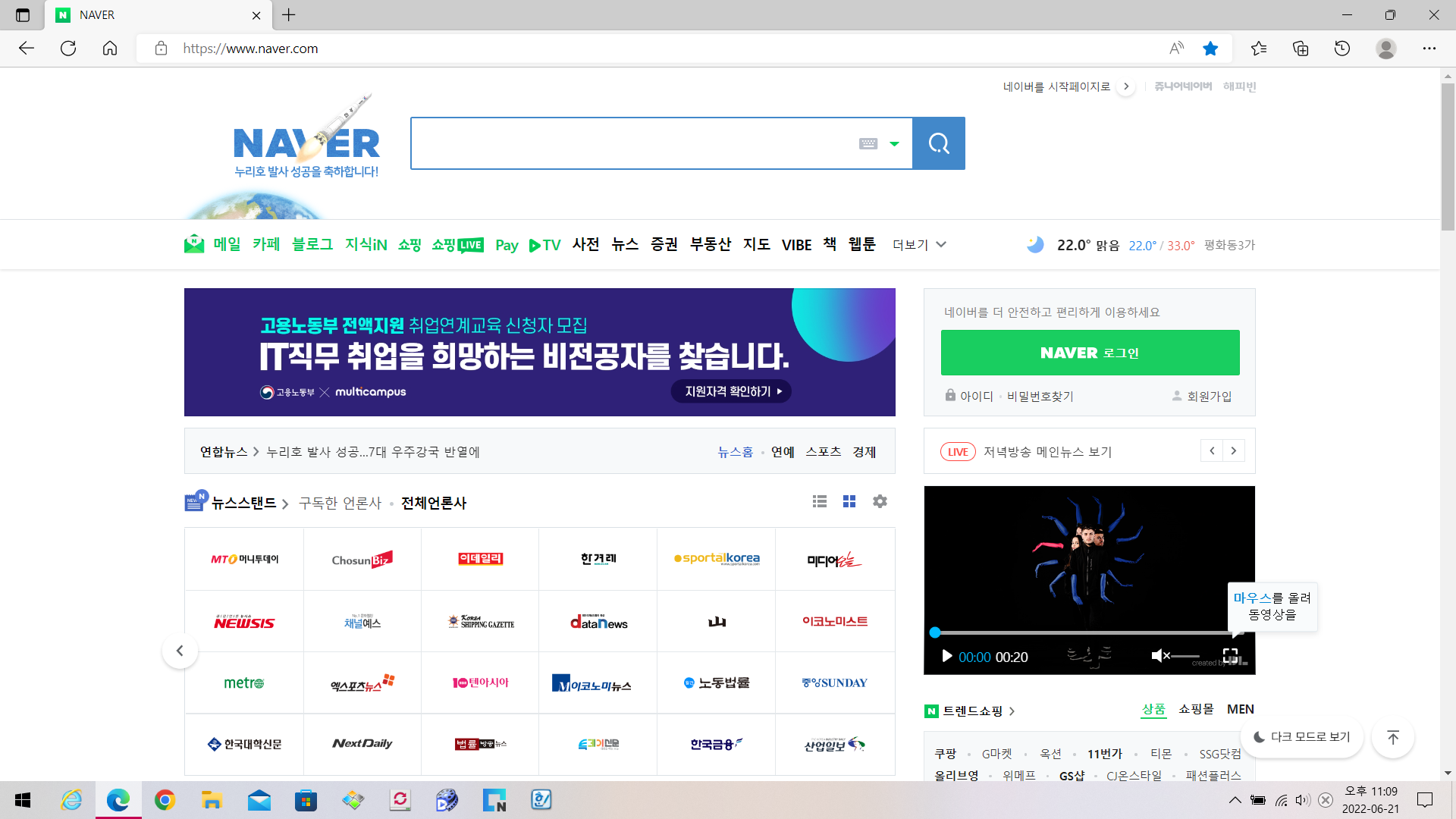The height and width of the screenshot is (819, 1456).
Task: Open news stand settings gear
Action: (880, 501)
